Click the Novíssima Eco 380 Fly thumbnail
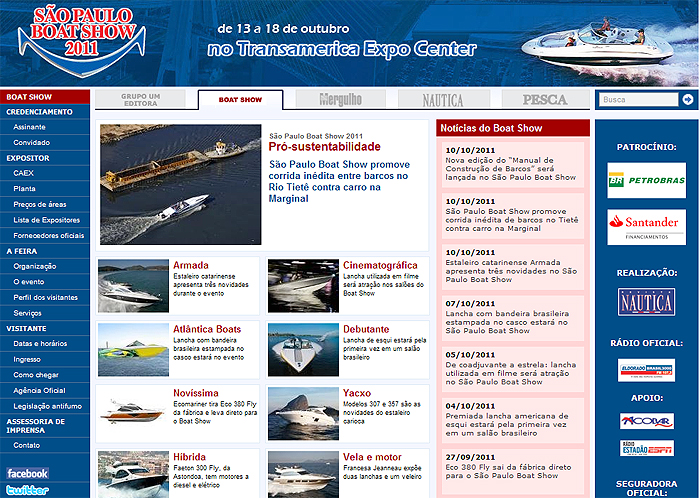The image size is (700, 498). click(x=133, y=413)
